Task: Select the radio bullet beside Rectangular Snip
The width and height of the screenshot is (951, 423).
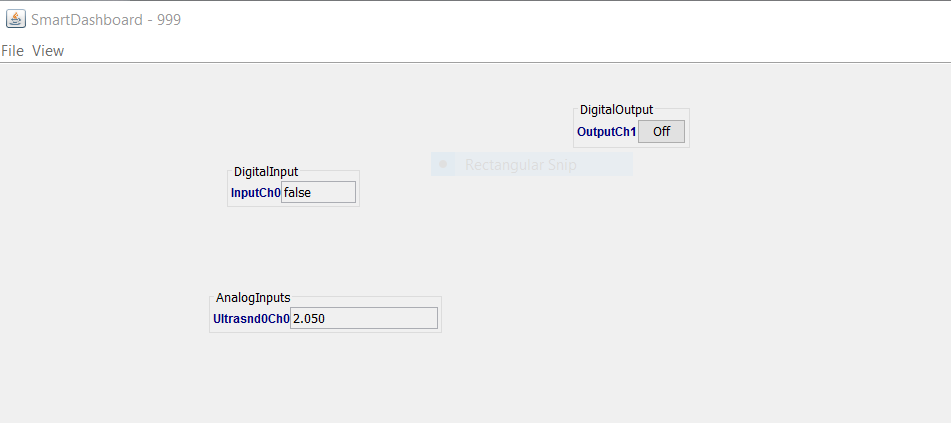Action: (x=443, y=165)
